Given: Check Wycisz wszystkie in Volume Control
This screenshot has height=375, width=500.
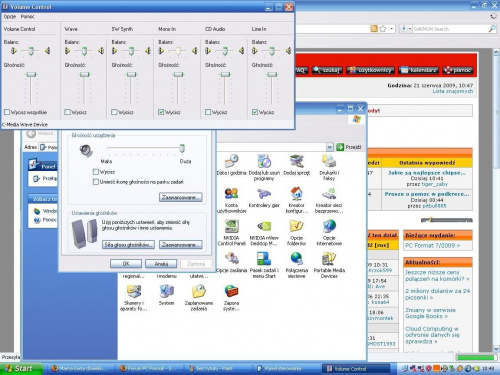Looking at the screenshot, I should coord(7,112).
